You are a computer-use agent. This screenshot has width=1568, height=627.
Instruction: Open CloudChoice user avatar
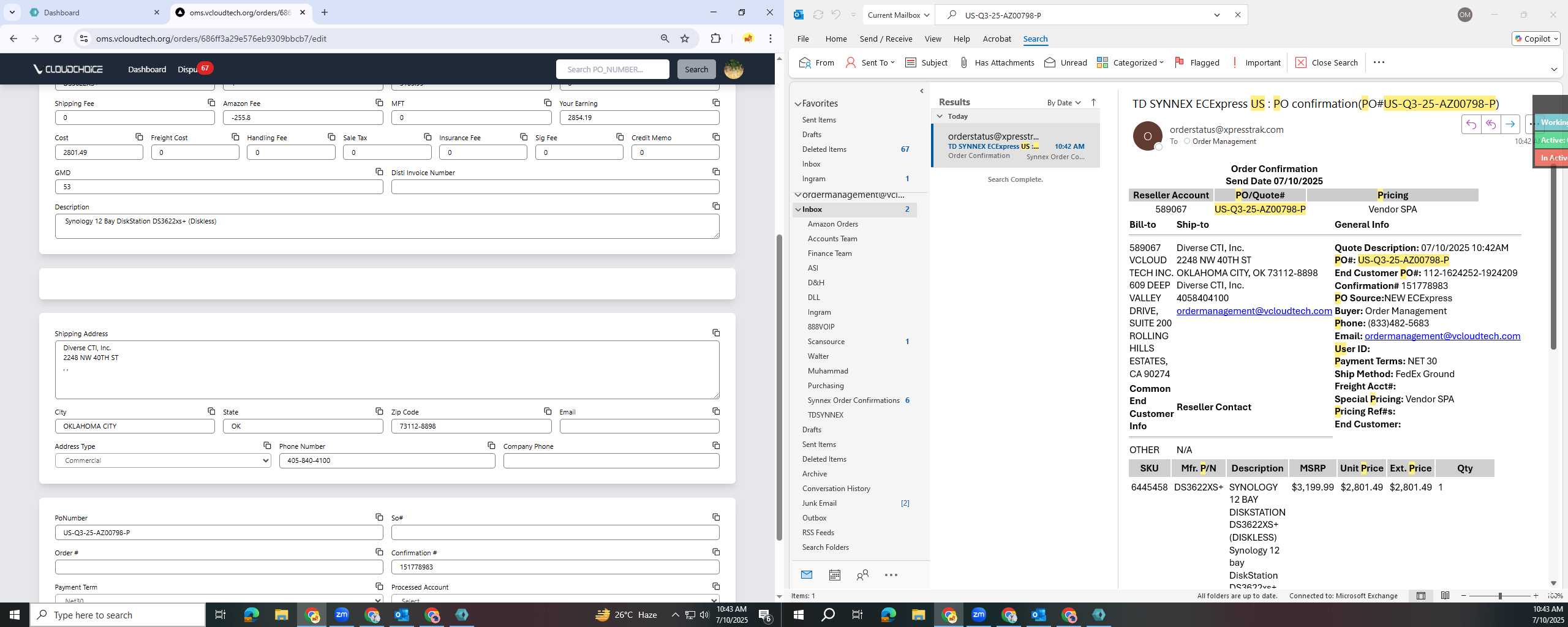pos(734,69)
